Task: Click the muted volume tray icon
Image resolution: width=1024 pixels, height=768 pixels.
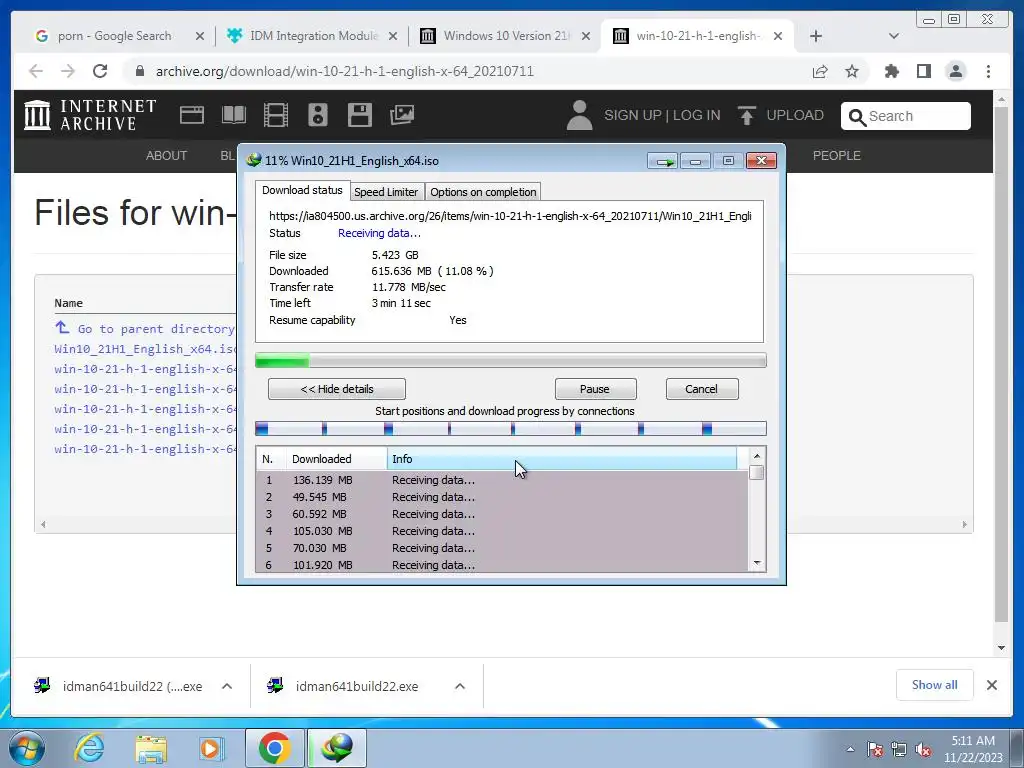Action: pos(923,749)
